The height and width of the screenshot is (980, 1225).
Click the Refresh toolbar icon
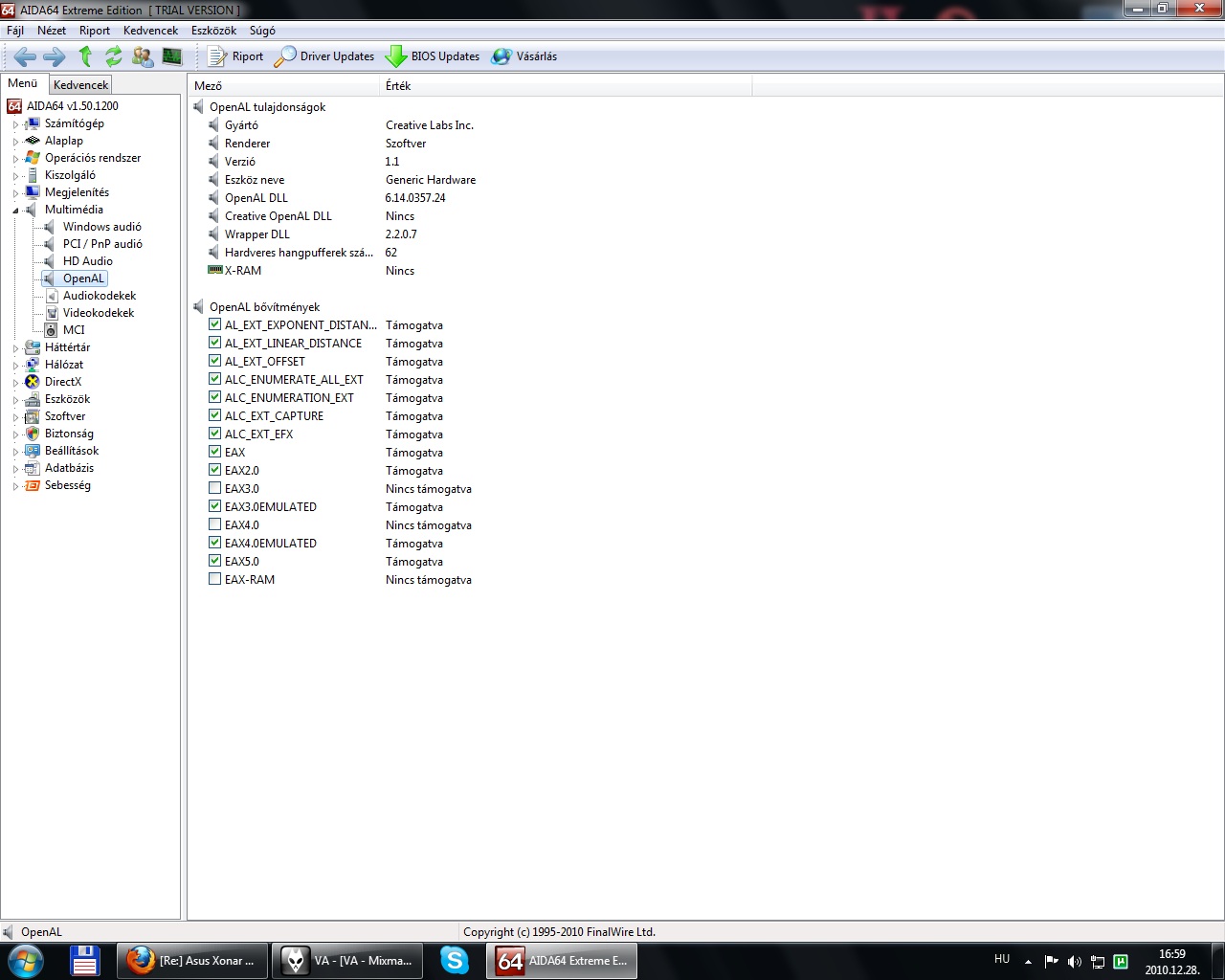point(114,56)
